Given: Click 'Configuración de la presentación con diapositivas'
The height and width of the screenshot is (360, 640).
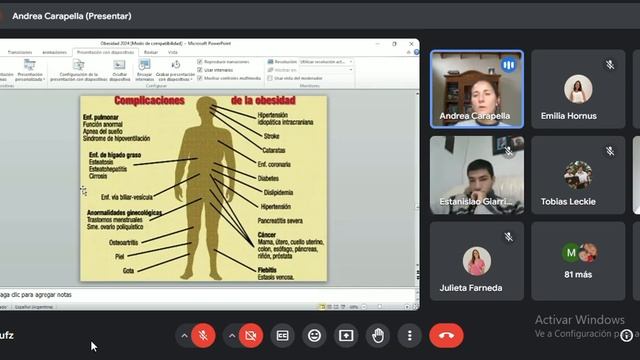Looking at the screenshot, I should (x=78, y=70).
